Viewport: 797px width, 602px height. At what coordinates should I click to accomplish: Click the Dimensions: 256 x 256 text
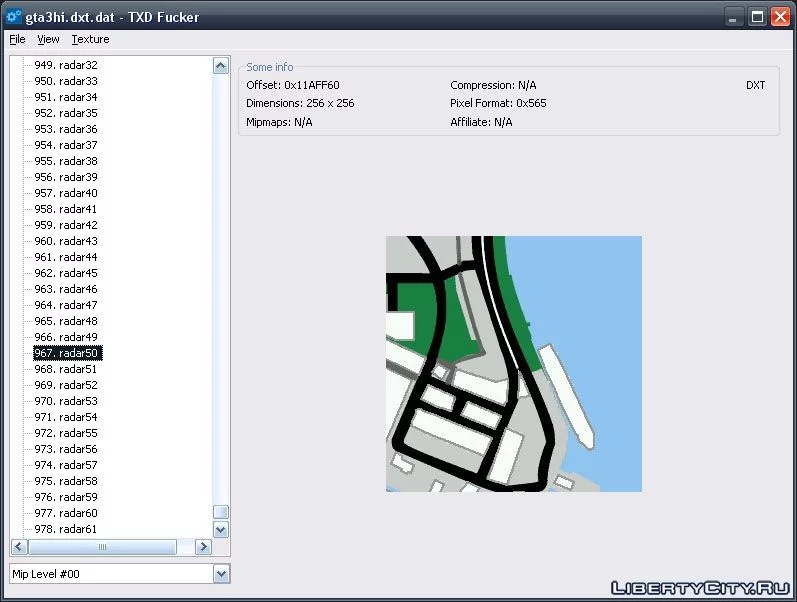click(300, 103)
